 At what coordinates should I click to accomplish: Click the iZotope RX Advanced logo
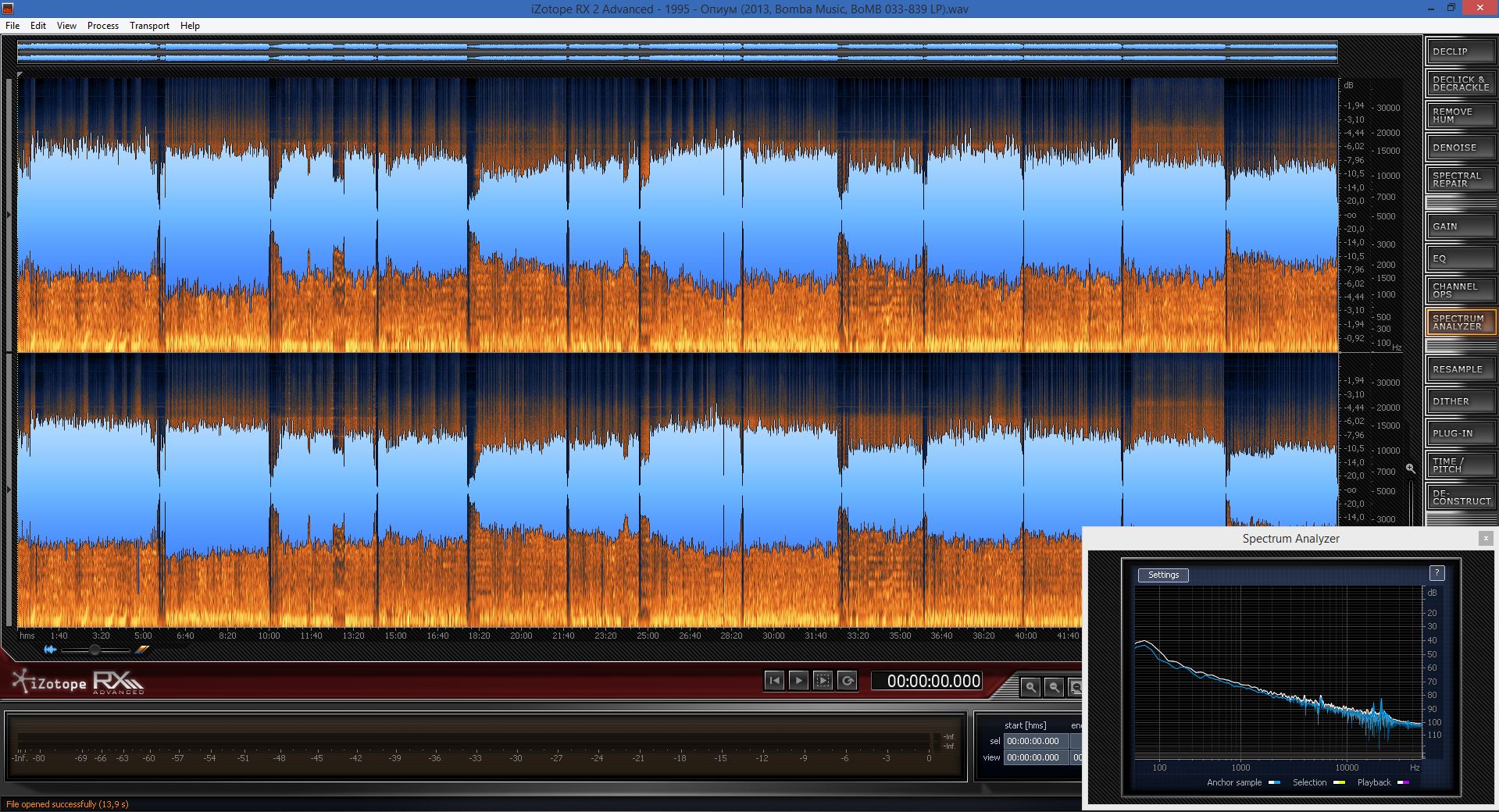78,682
